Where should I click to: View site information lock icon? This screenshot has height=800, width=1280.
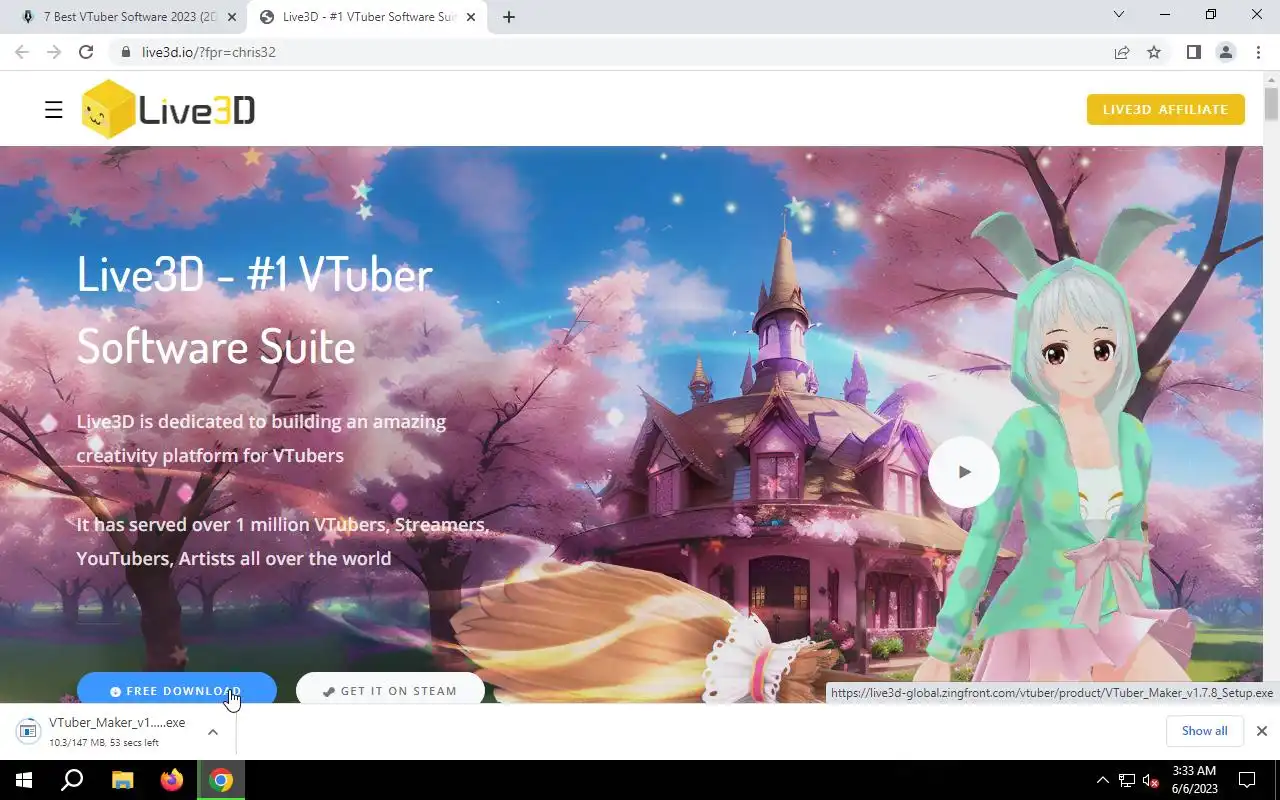pyautogui.click(x=125, y=52)
